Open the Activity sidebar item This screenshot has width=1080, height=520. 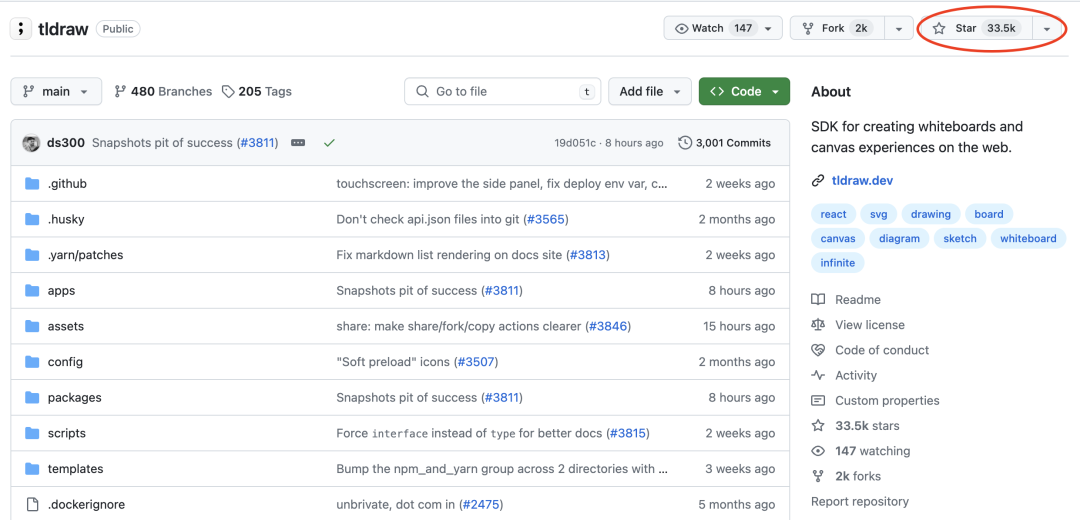(855, 375)
